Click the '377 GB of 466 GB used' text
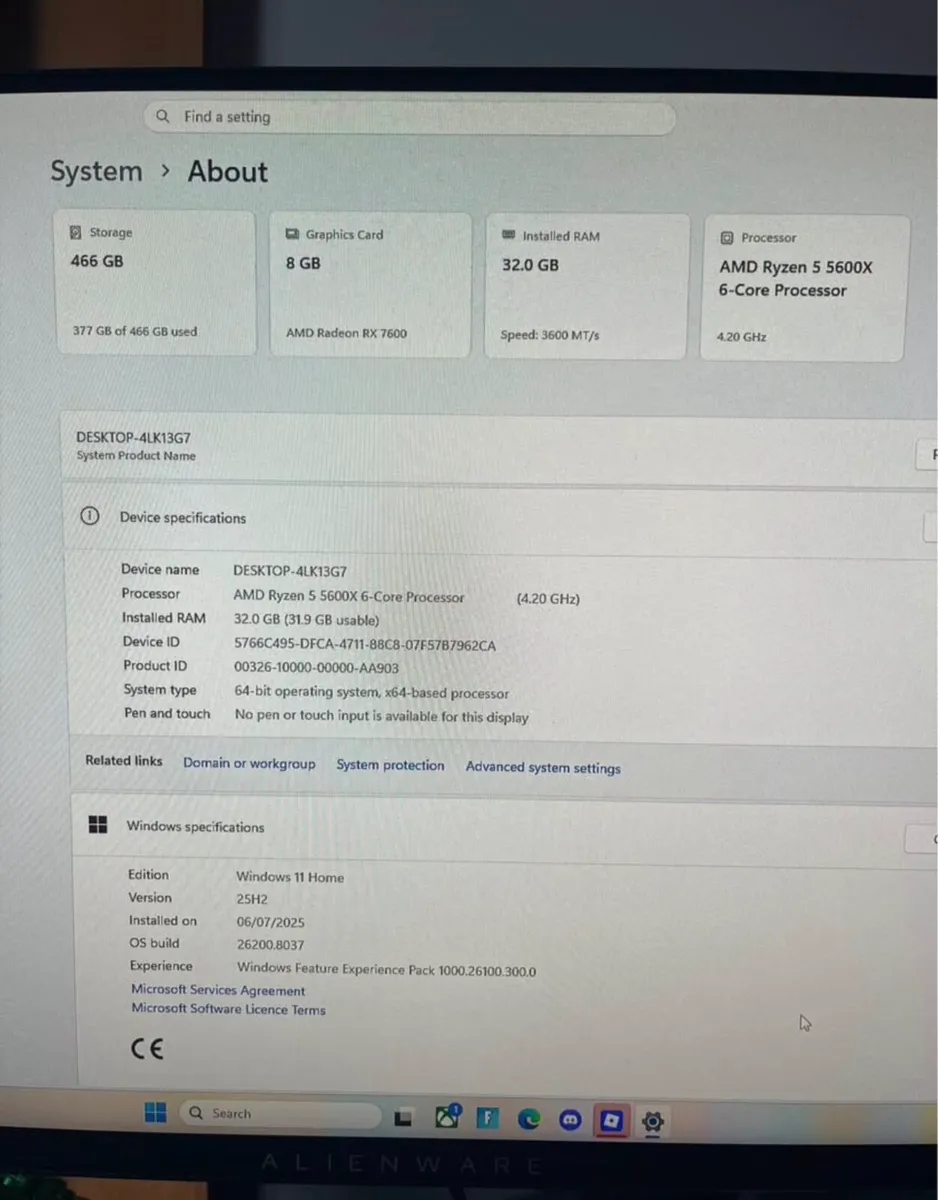The image size is (938, 1200). tap(135, 331)
